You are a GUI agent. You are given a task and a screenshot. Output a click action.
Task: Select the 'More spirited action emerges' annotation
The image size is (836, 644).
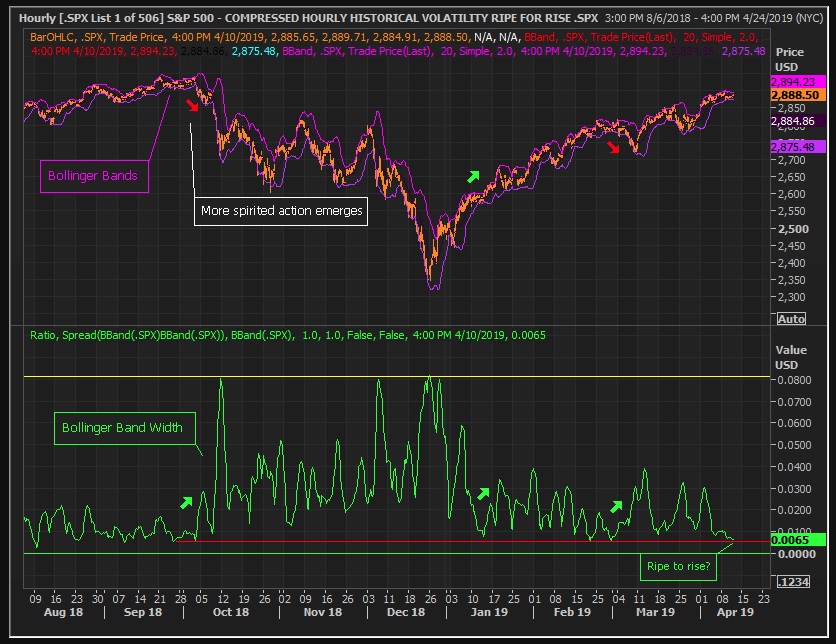[280, 211]
